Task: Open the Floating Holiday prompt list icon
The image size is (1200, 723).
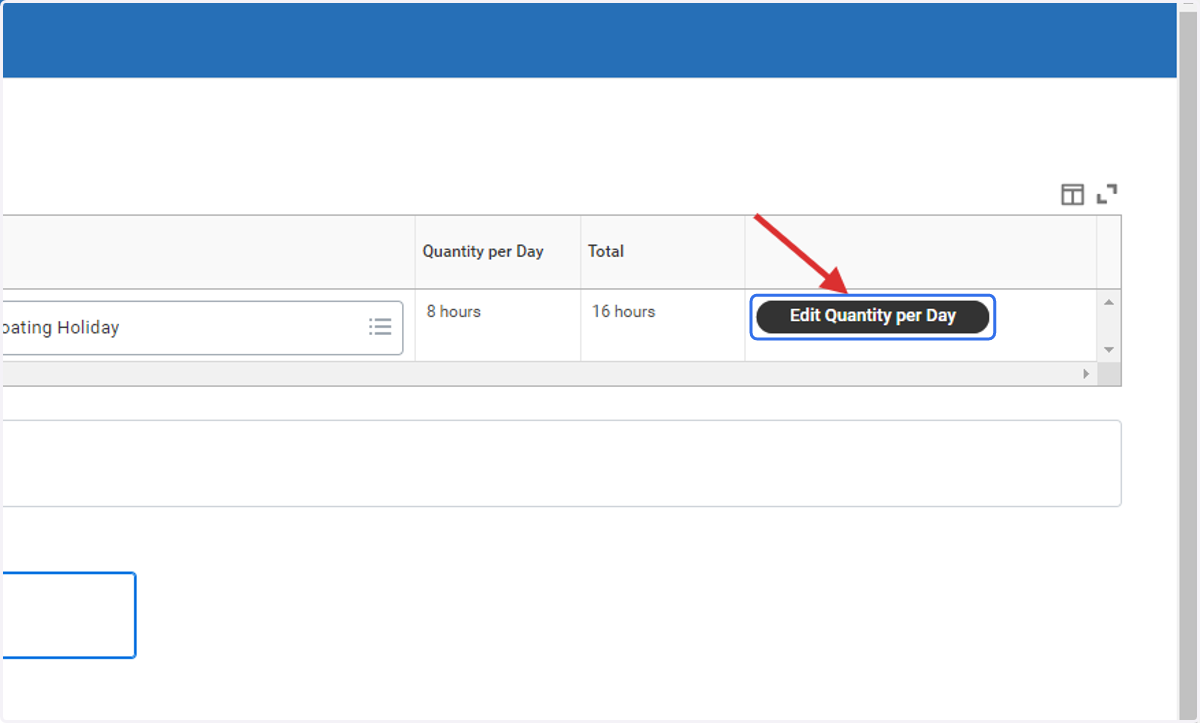Action: 380,327
